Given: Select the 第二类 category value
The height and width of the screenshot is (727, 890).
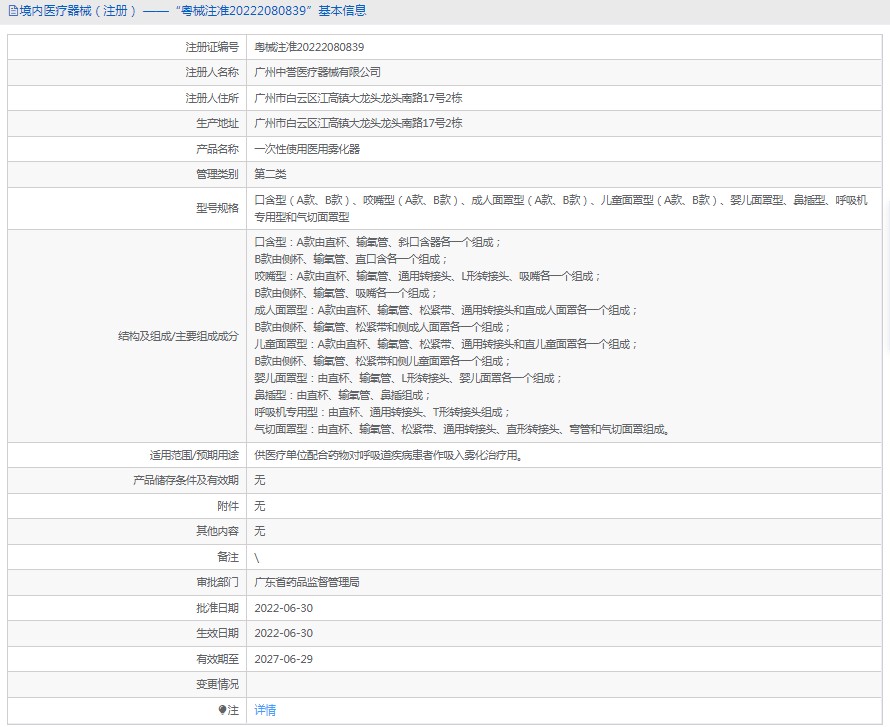Looking at the screenshot, I should pyautogui.click(x=270, y=174).
